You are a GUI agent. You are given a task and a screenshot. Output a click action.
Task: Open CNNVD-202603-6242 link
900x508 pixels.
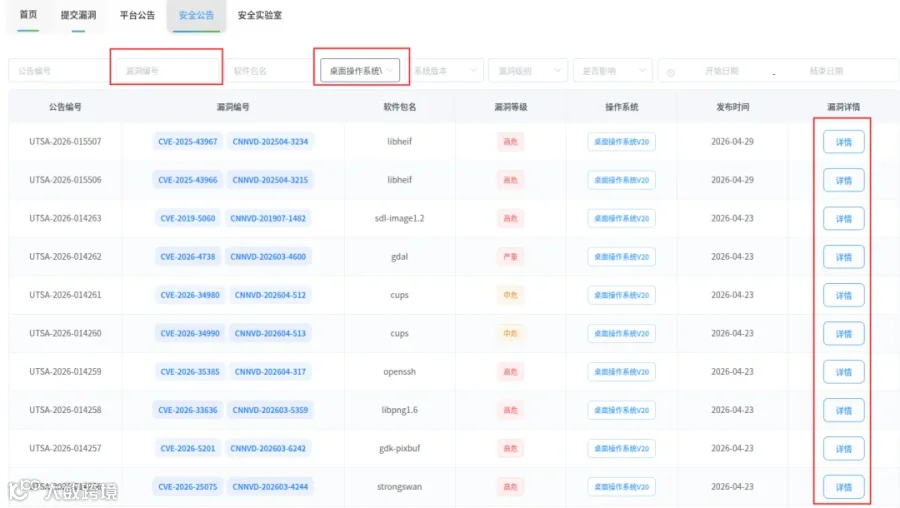[268, 448]
